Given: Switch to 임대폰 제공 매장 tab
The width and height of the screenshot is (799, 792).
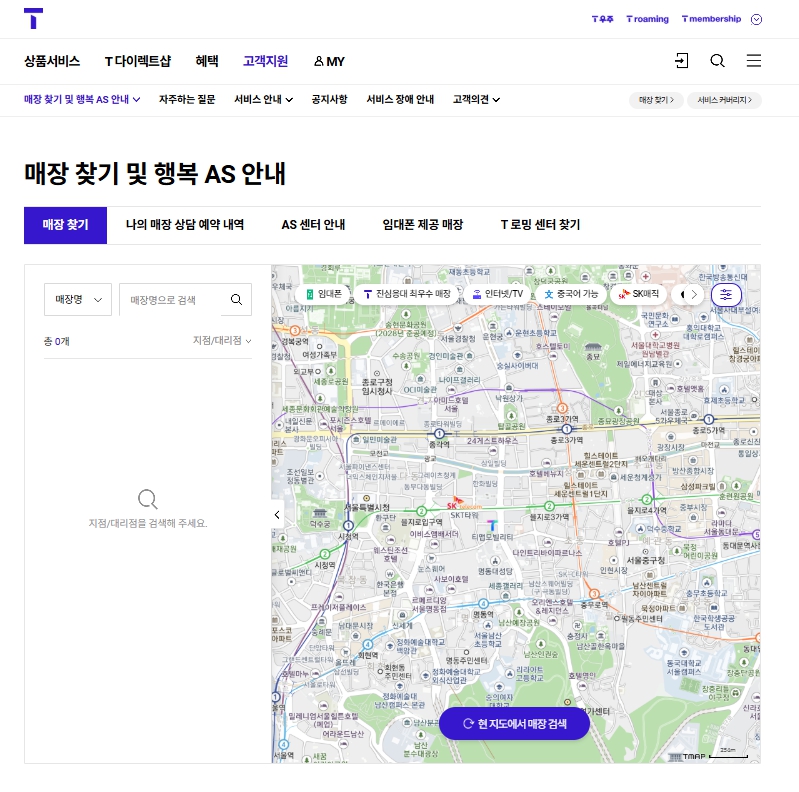Looking at the screenshot, I should pyautogui.click(x=422, y=225).
